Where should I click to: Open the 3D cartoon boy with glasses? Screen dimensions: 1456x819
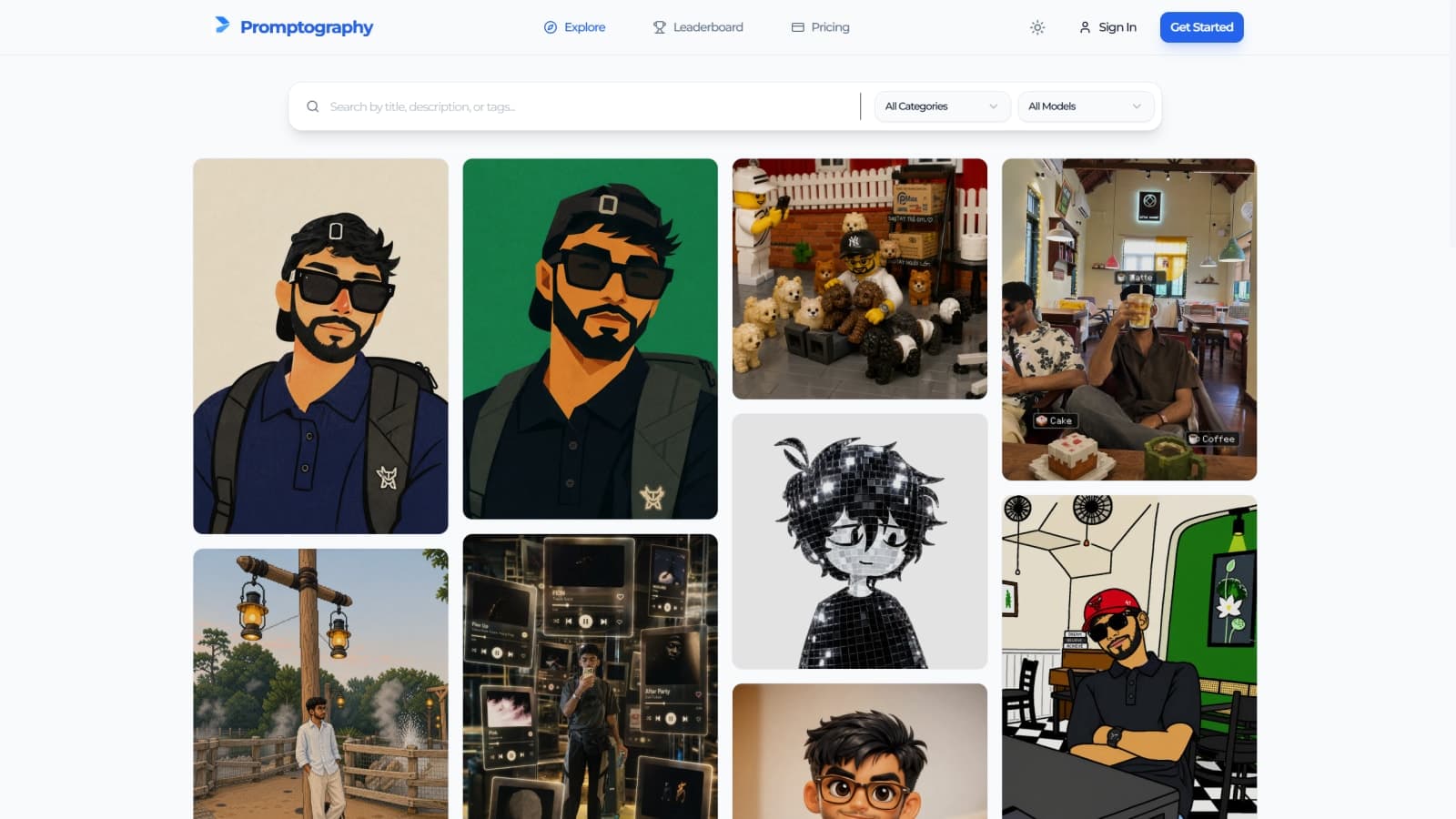(860, 752)
